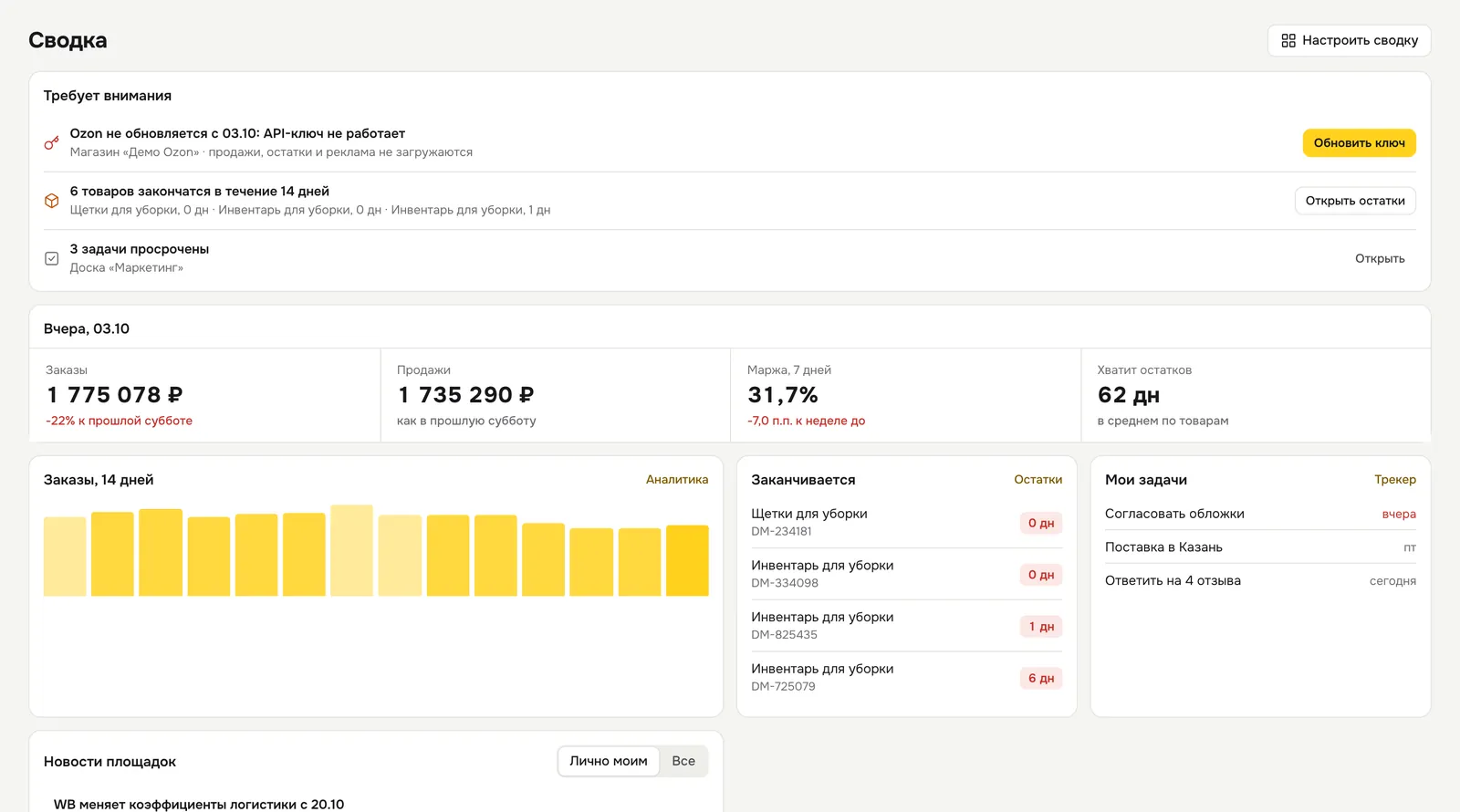Open the Остатки link in Заканчивается card
1460x812 pixels.
click(x=1038, y=479)
